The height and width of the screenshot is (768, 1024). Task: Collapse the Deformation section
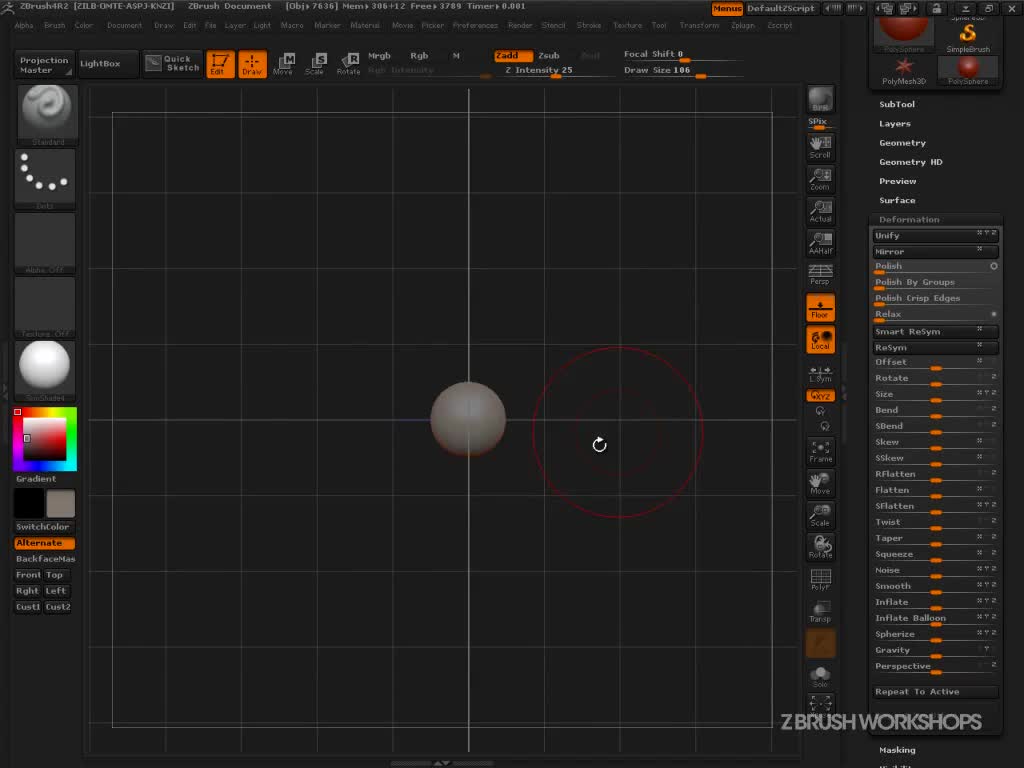[x=909, y=219]
